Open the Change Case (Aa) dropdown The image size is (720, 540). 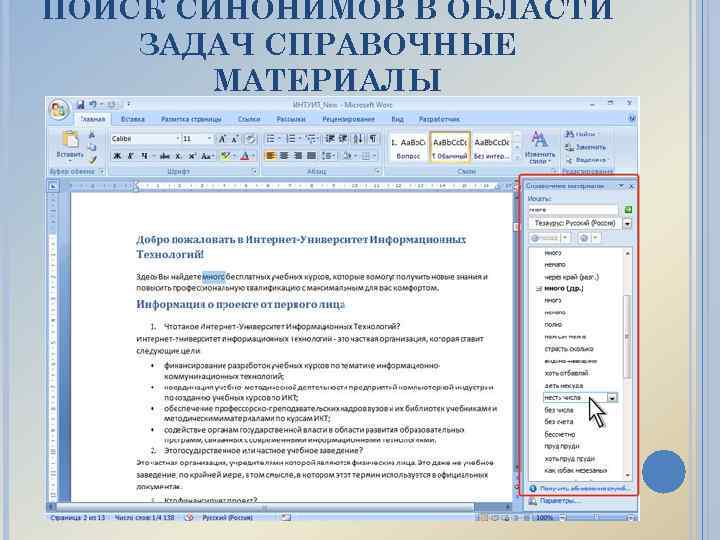[208, 157]
